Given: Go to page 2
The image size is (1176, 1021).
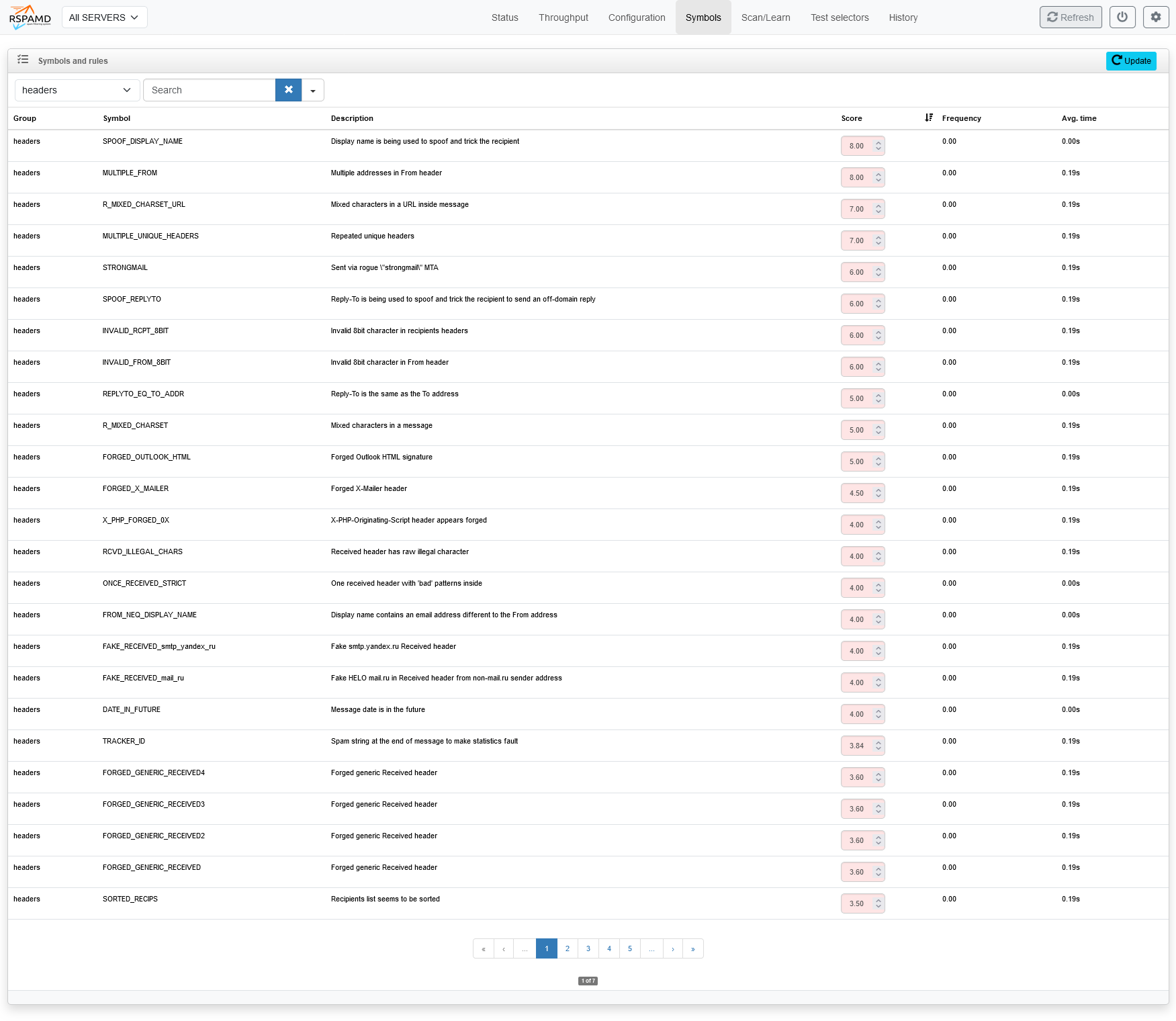Looking at the screenshot, I should click(x=568, y=948).
